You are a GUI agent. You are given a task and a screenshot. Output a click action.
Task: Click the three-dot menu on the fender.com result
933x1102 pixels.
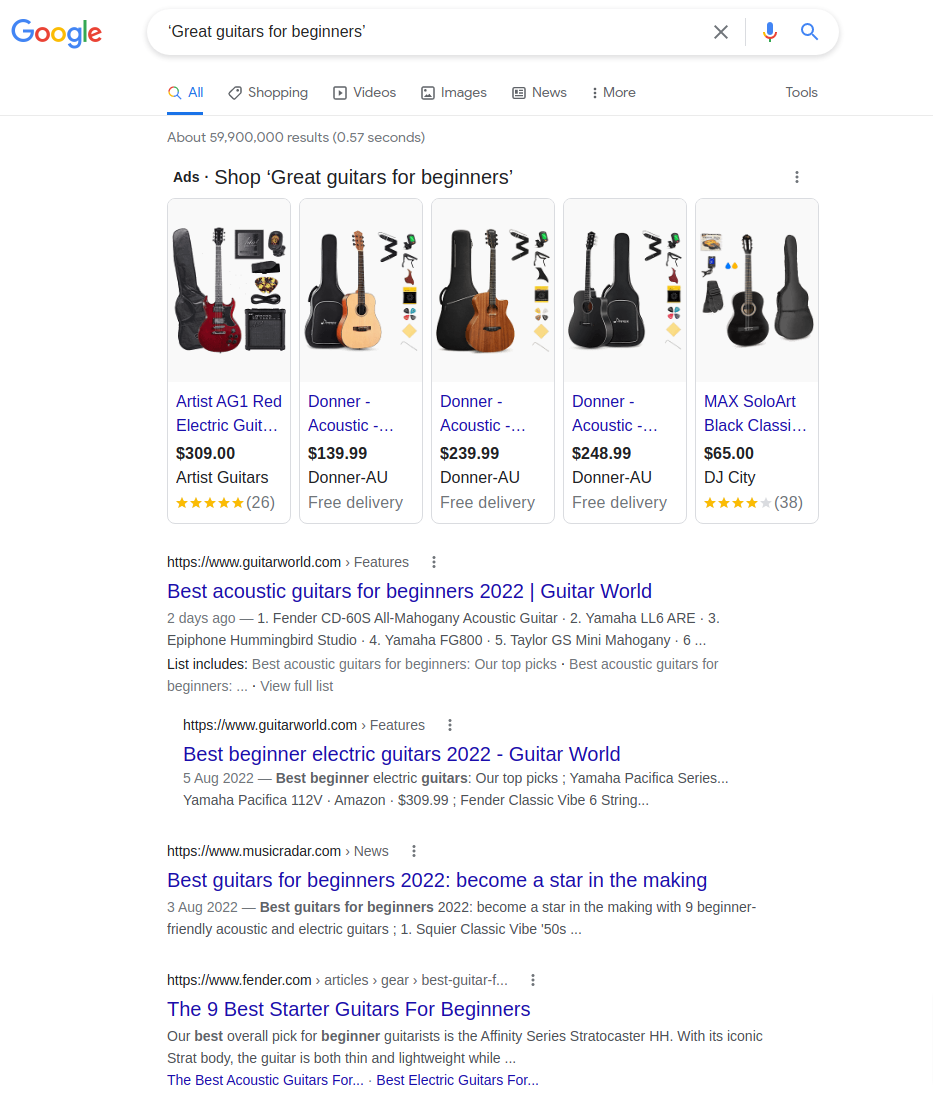tap(533, 980)
